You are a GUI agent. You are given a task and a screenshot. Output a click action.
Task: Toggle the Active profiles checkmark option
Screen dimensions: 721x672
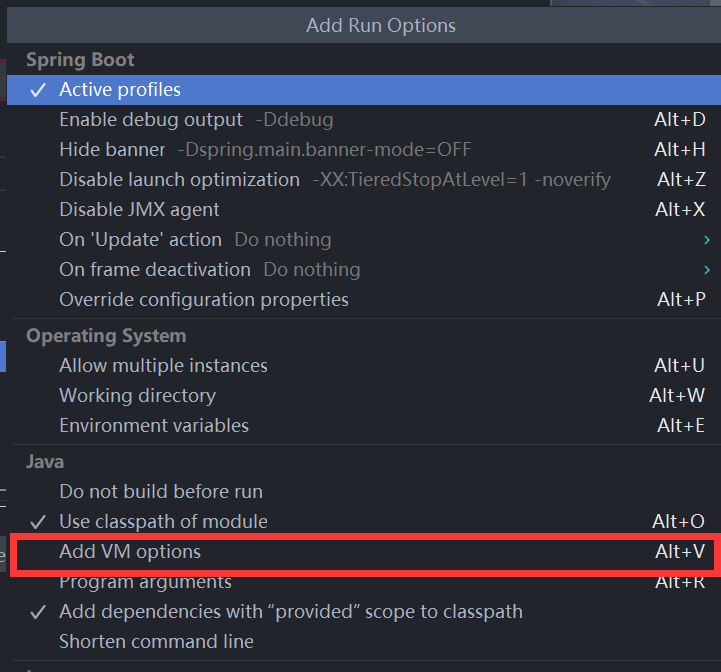(x=364, y=90)
